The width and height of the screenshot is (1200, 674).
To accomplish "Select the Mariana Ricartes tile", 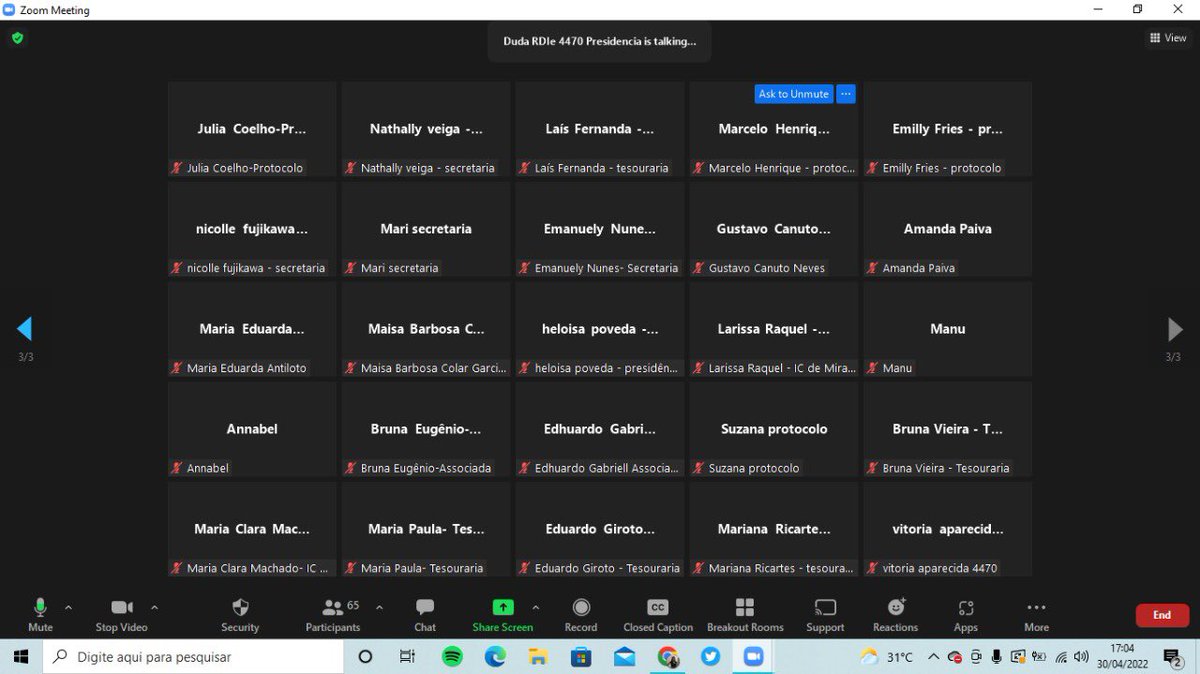I will [774, 529].
